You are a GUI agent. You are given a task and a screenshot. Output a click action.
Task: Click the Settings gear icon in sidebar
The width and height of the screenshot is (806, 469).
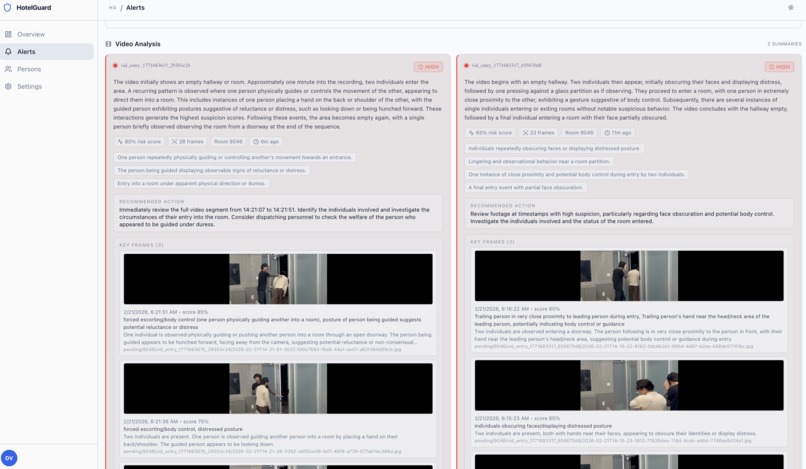(8, 86)
